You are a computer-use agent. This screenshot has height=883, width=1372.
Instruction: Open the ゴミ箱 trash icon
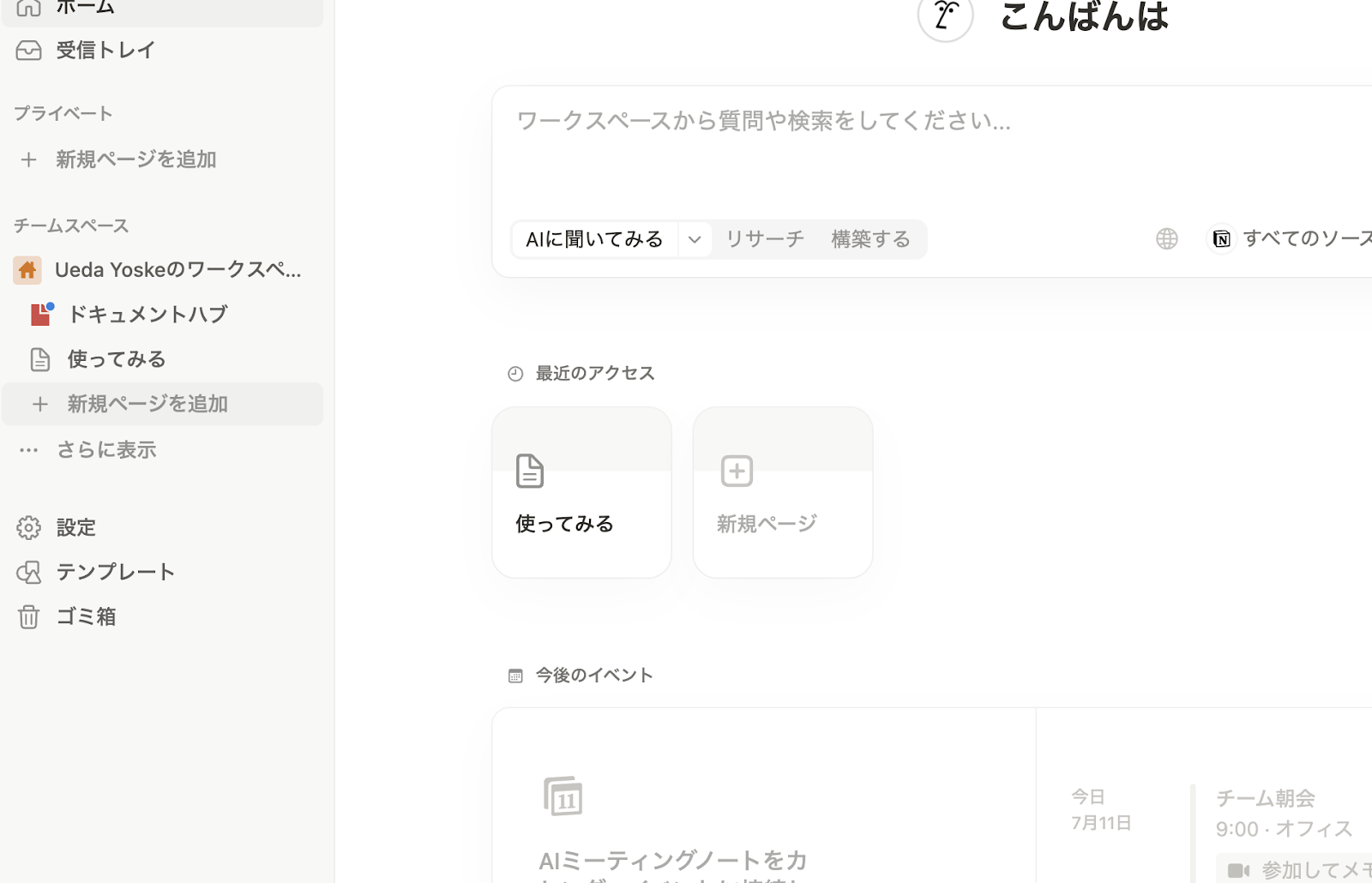point(28,616)
